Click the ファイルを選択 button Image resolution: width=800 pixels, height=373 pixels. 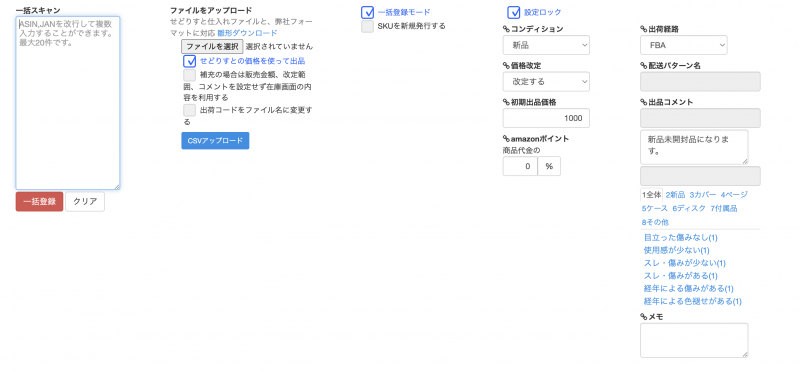pyautogui.click(x=212, y=46)
